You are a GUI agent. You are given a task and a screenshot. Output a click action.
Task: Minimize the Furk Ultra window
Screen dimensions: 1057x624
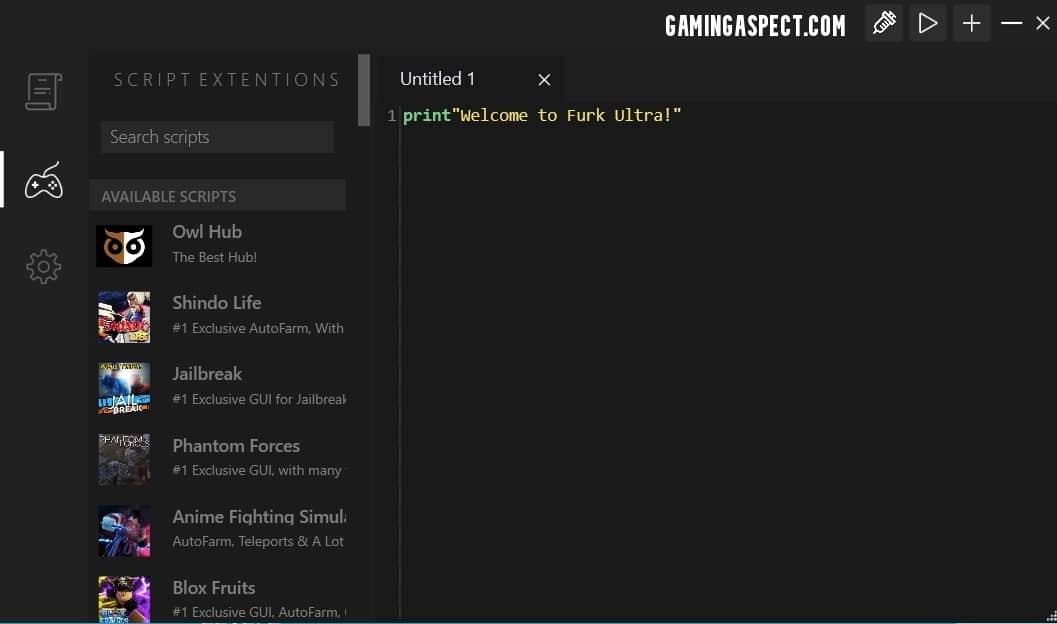tap(1012, 23)
